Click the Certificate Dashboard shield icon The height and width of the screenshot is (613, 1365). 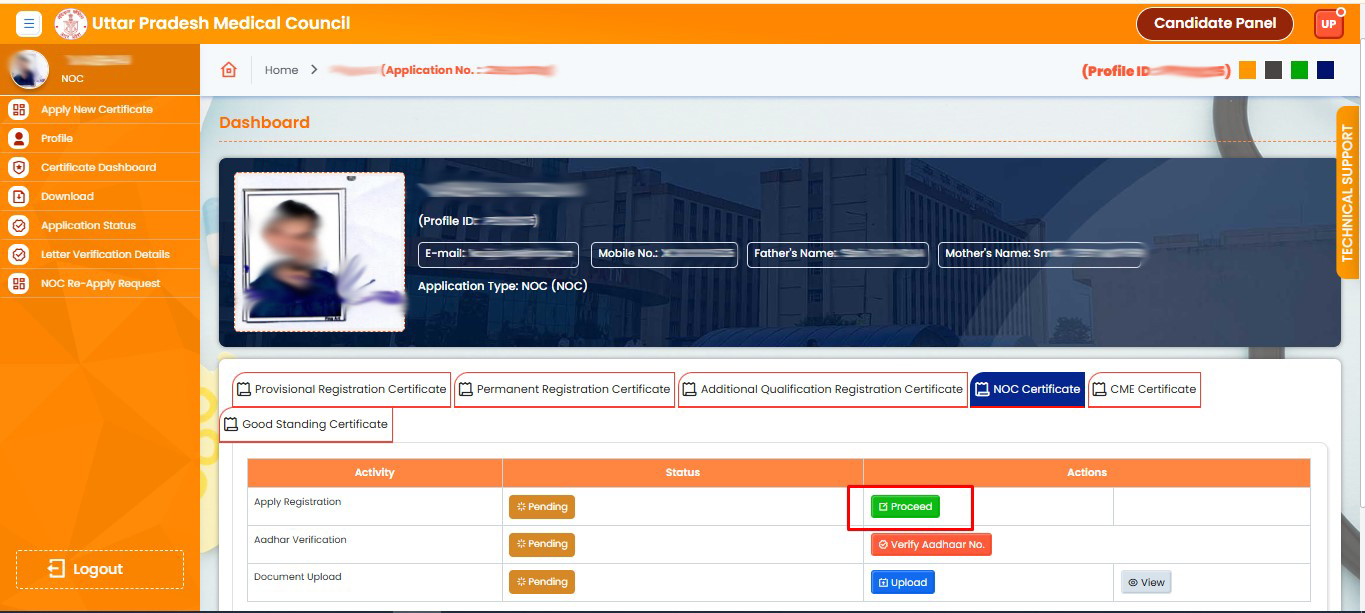(18, 167)
